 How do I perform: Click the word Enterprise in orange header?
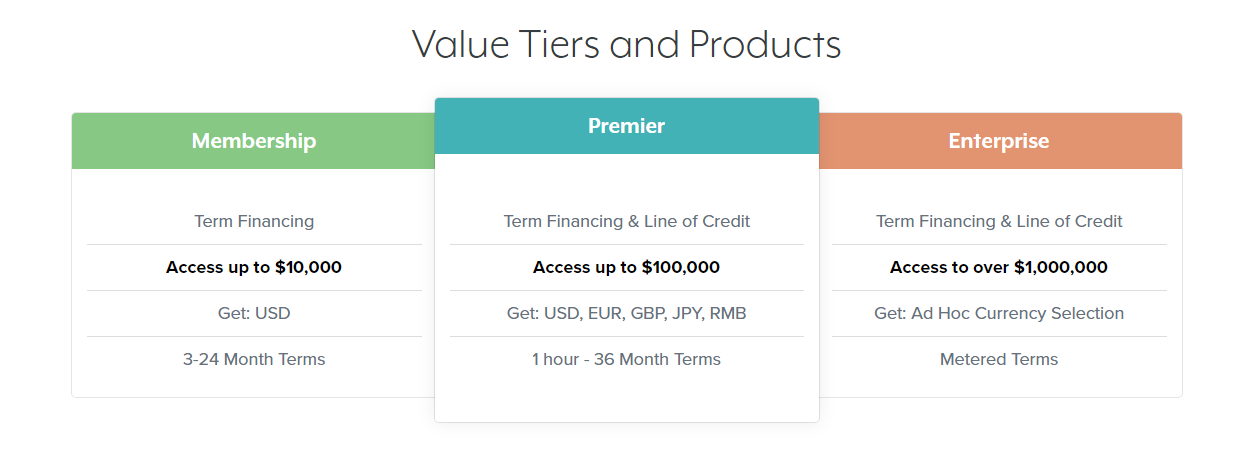click(999, 141)
